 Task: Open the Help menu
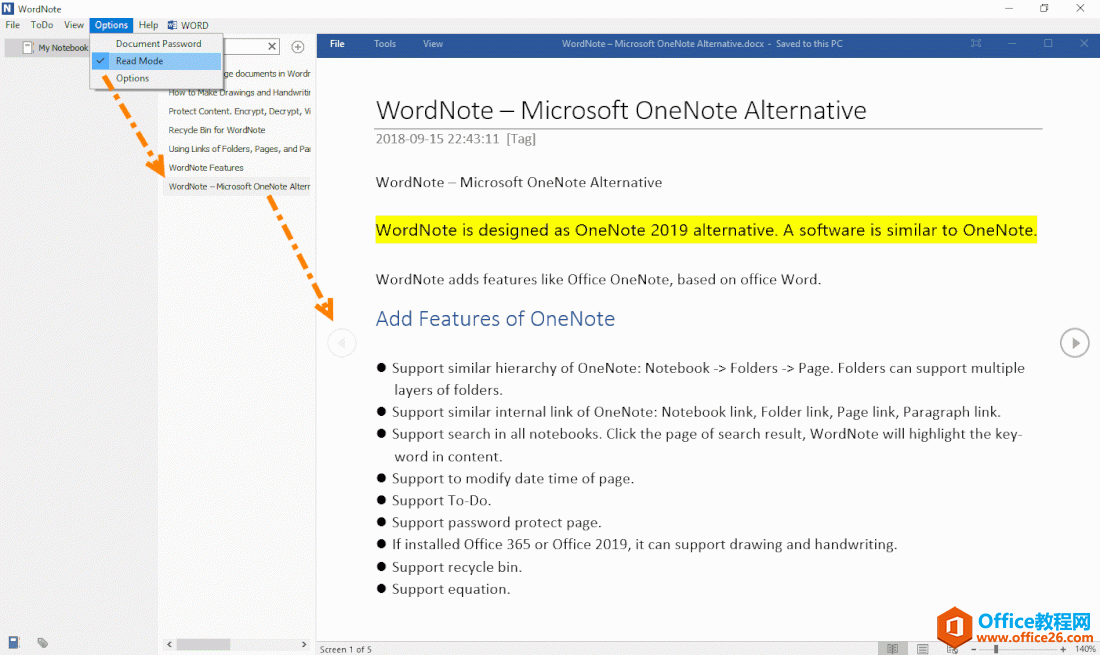click(148, 25)
